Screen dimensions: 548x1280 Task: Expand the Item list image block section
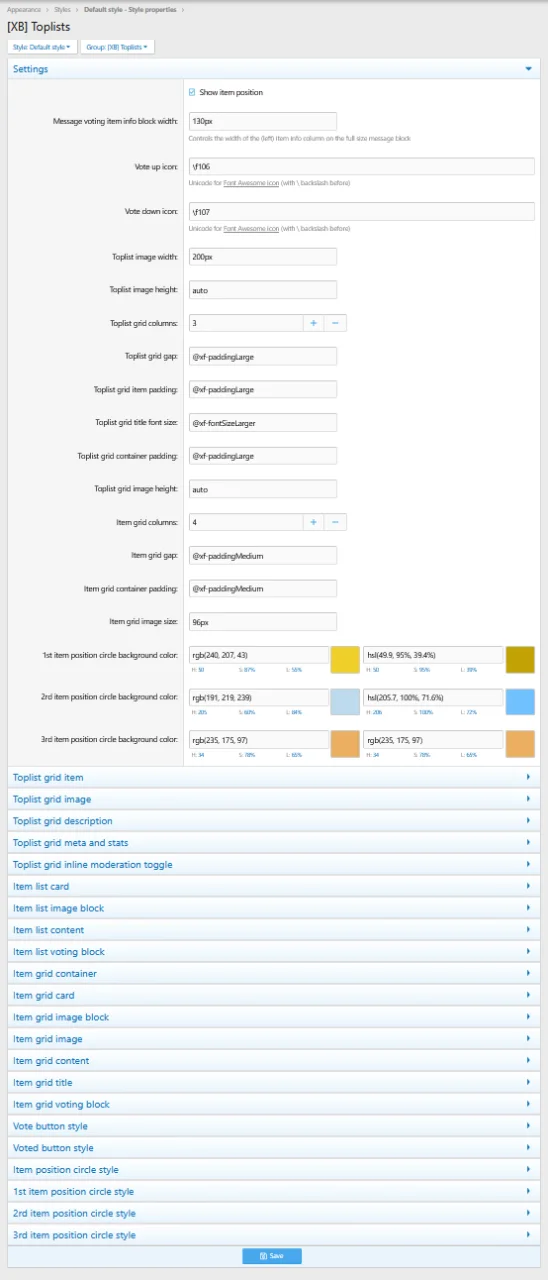pos(274,908)
